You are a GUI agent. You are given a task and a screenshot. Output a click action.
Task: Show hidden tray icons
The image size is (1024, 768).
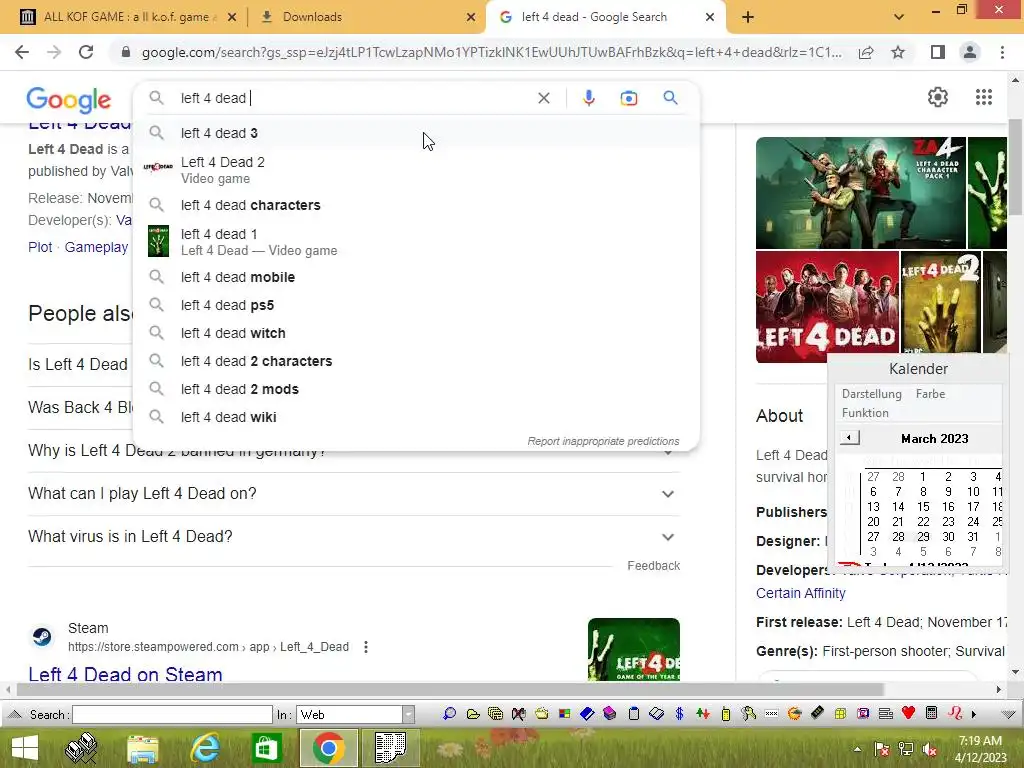857,749
